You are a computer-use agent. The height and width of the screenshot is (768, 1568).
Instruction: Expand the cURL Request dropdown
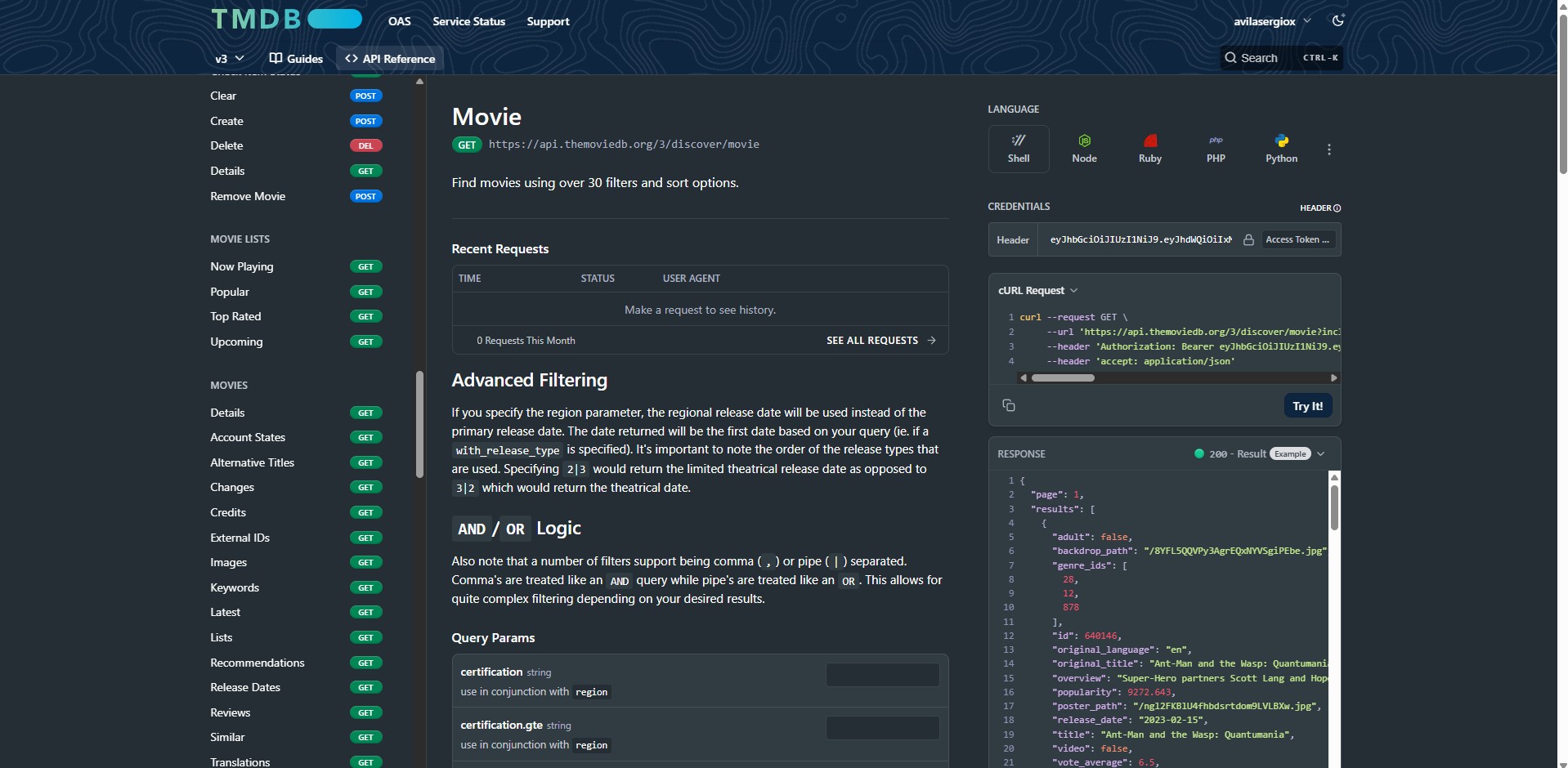tap(1038, 290)
